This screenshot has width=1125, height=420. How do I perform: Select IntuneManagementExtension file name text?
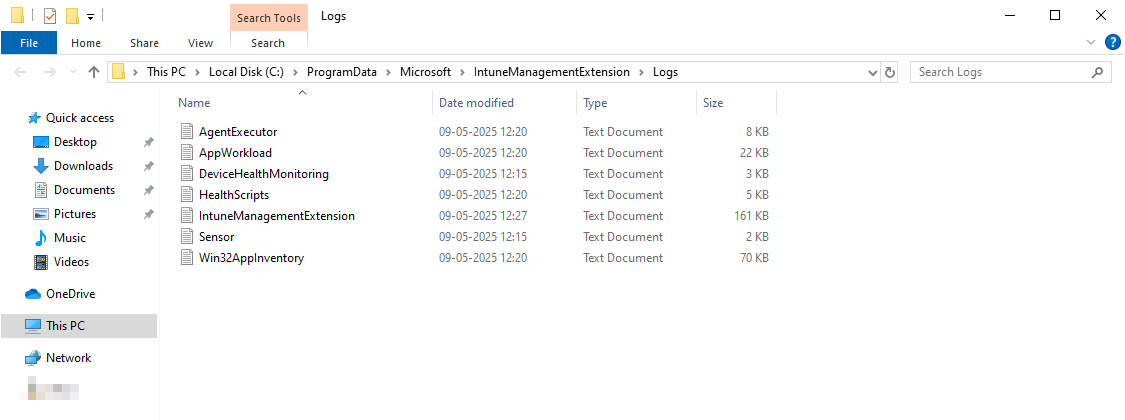[x=277, y=215]
